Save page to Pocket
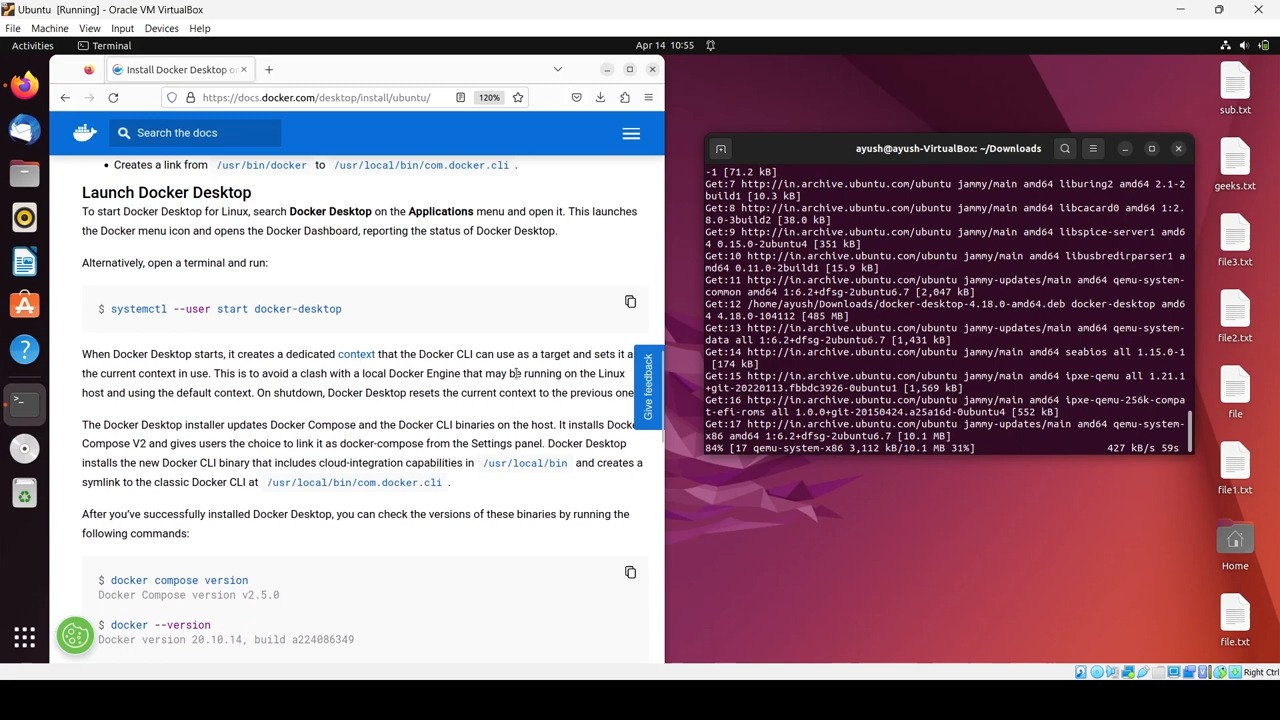 576,97
